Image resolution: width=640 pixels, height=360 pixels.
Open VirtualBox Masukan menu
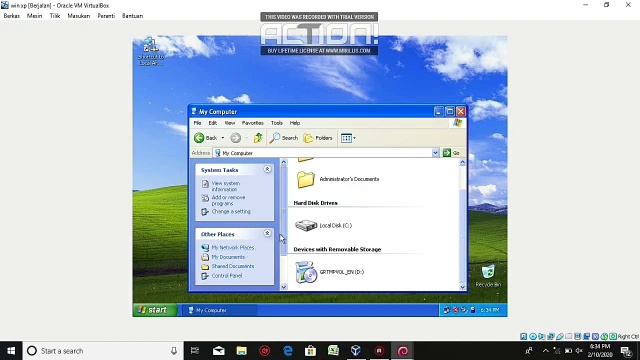79,16
